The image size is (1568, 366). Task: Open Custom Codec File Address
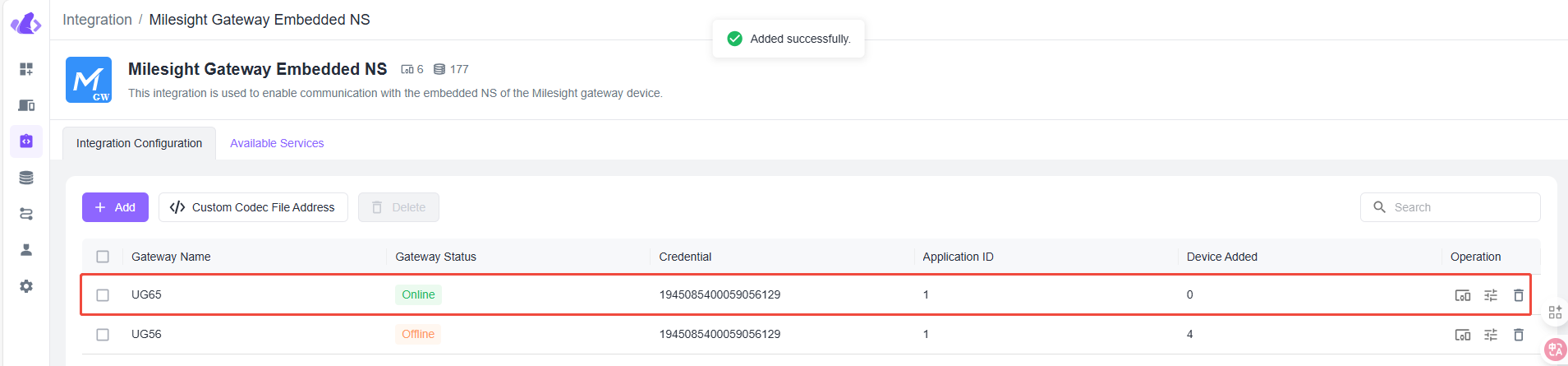pyautogui.click(x=253, y=207)
